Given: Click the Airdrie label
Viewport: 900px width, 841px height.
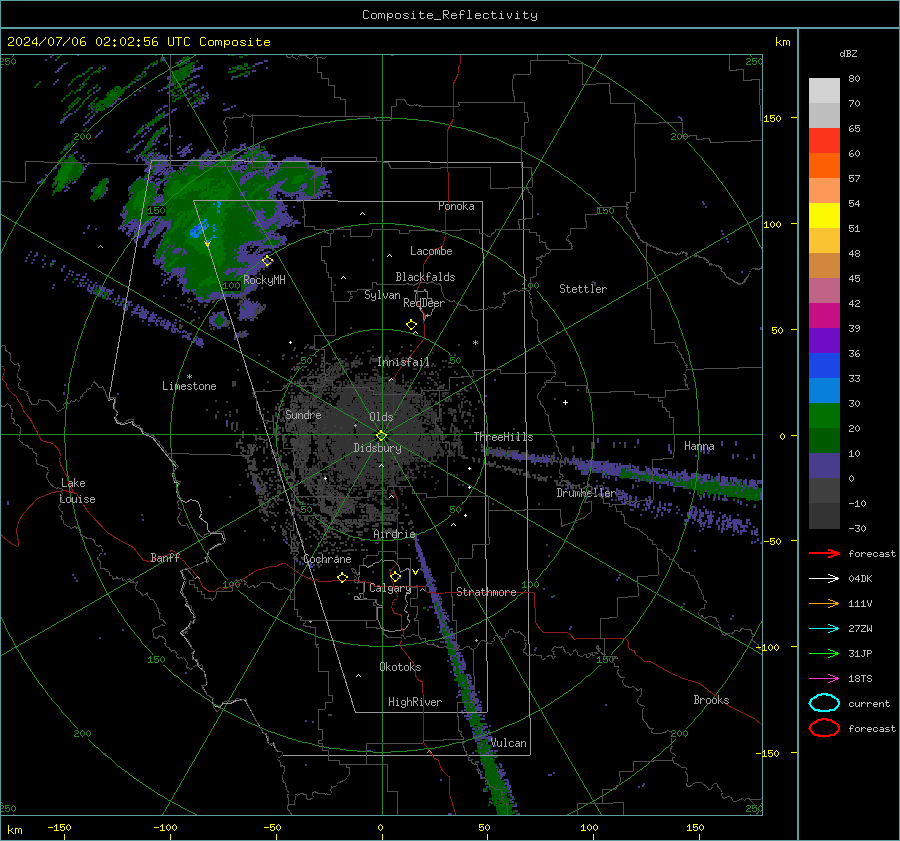Looking at the screenshot, I should point(394,534).
